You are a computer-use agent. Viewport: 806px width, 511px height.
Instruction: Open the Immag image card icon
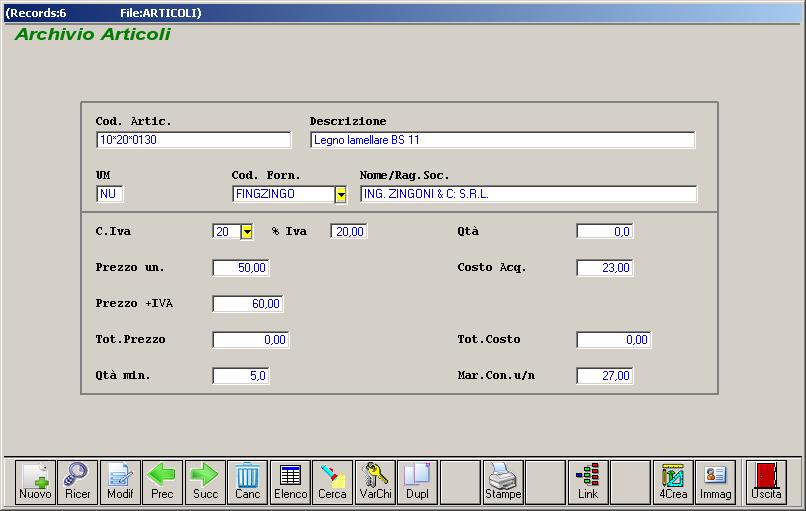[715, 482]
